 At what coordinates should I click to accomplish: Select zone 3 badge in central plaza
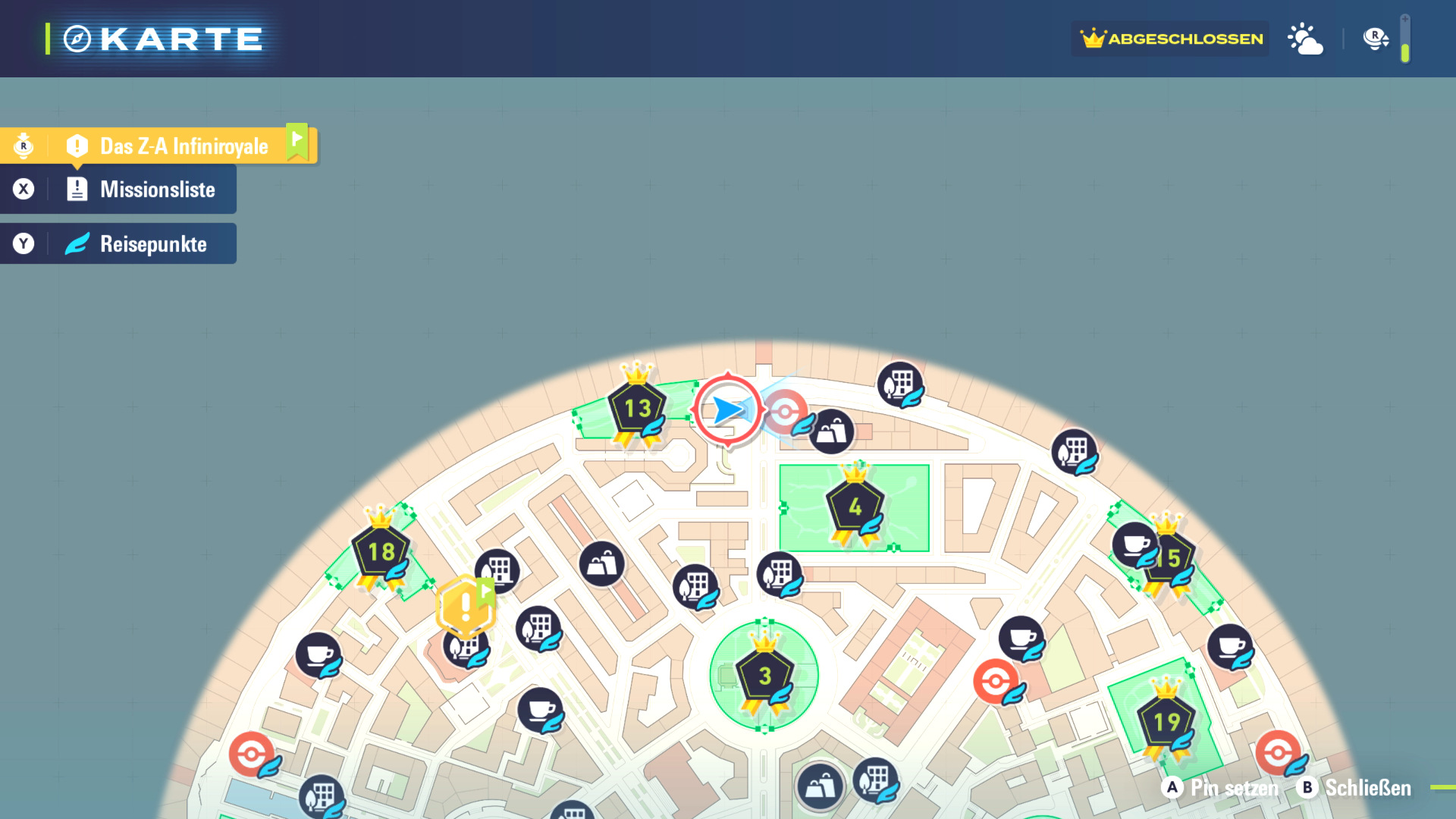coord(764,675)
